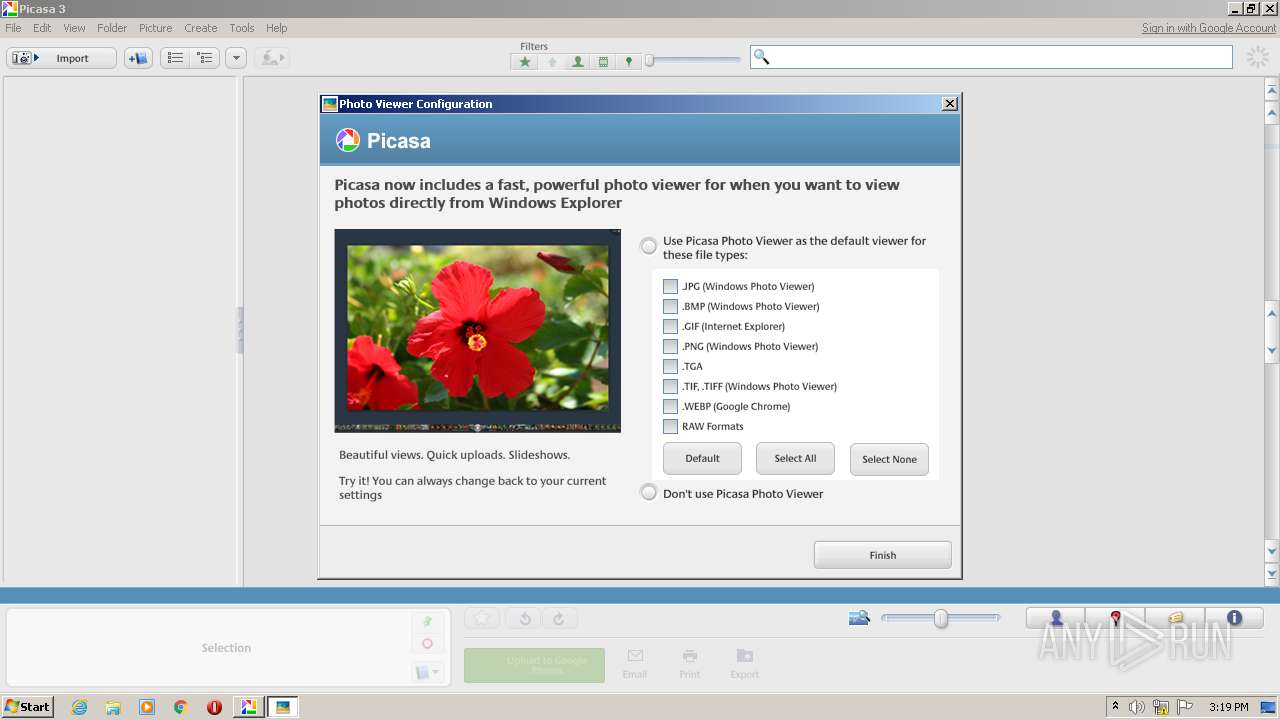1280x720 pixels.
Task: Check the .PNG (Windows Photo Viewer) checkbox
Action: coord(670,346)
